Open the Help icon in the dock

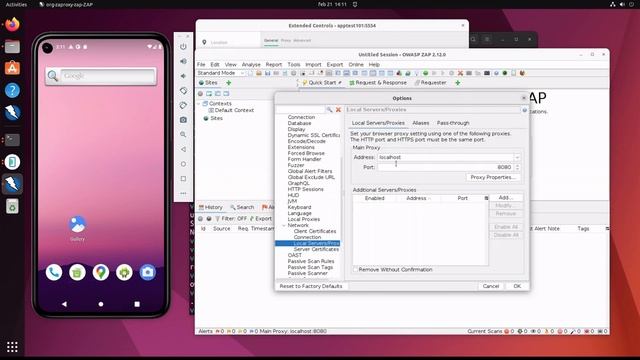[12, 90]
